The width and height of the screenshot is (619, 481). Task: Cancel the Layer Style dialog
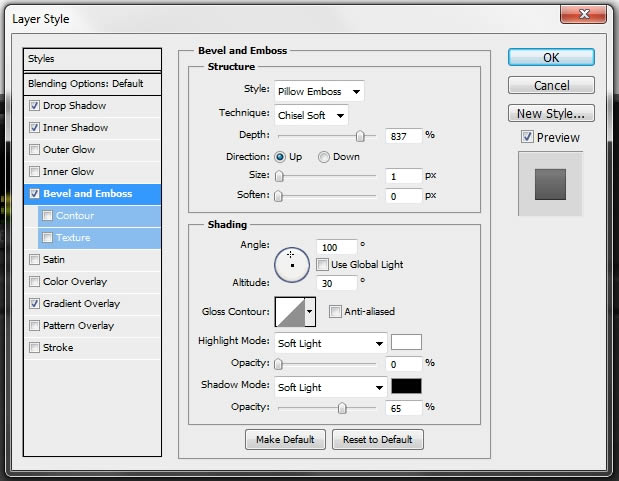551,85
